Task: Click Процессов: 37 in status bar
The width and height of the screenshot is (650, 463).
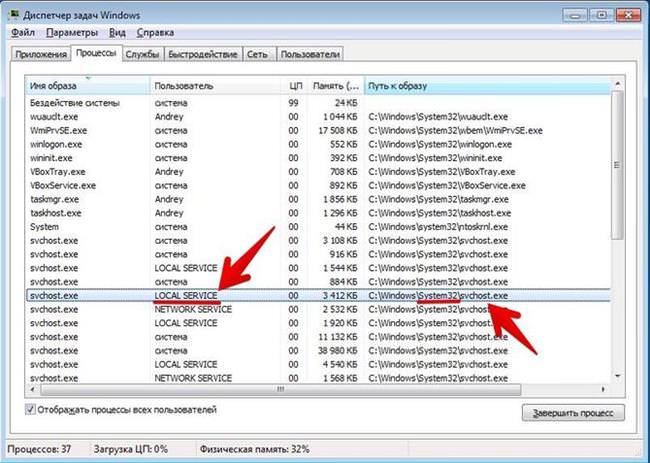Action: [39, 449]
